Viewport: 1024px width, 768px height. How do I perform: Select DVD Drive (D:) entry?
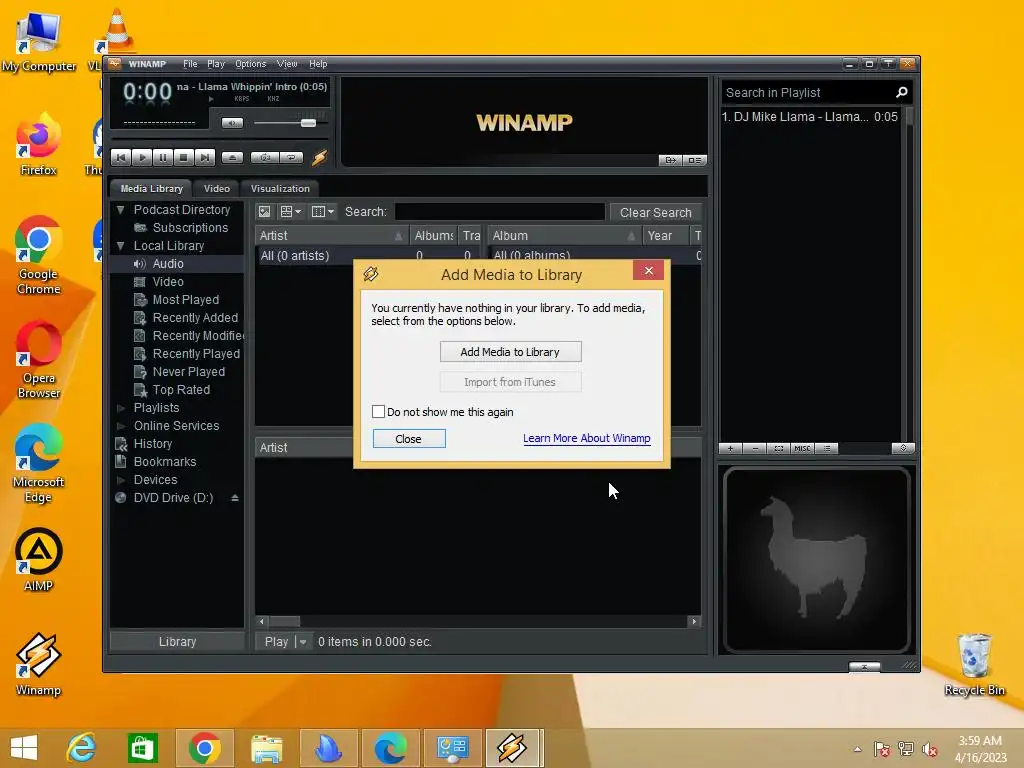173,498
